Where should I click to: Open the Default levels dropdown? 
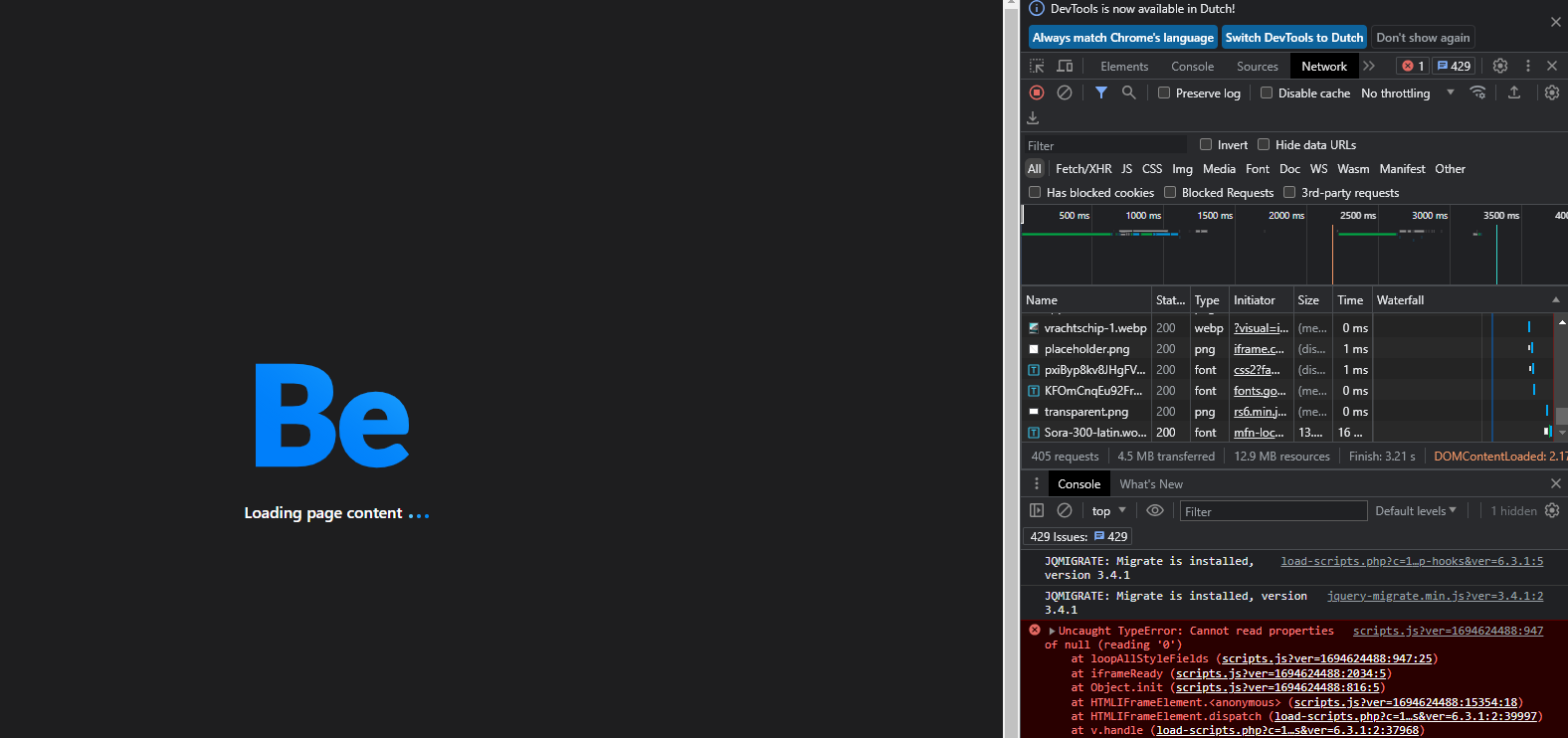(x=1416, y=510)
